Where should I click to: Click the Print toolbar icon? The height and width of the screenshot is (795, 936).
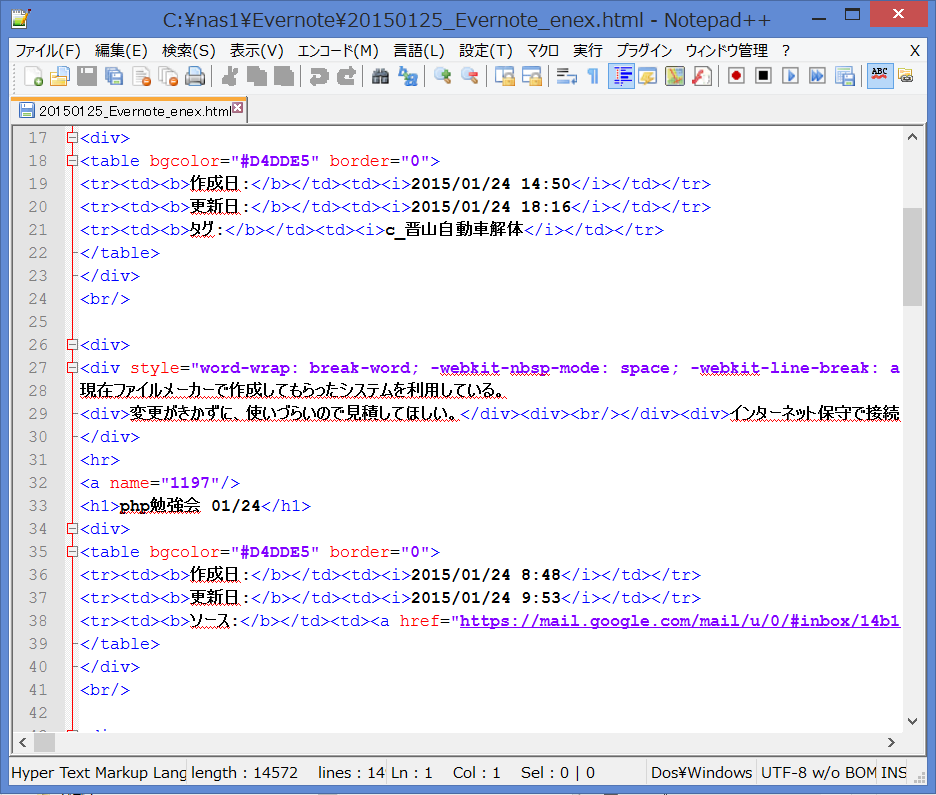195,76
